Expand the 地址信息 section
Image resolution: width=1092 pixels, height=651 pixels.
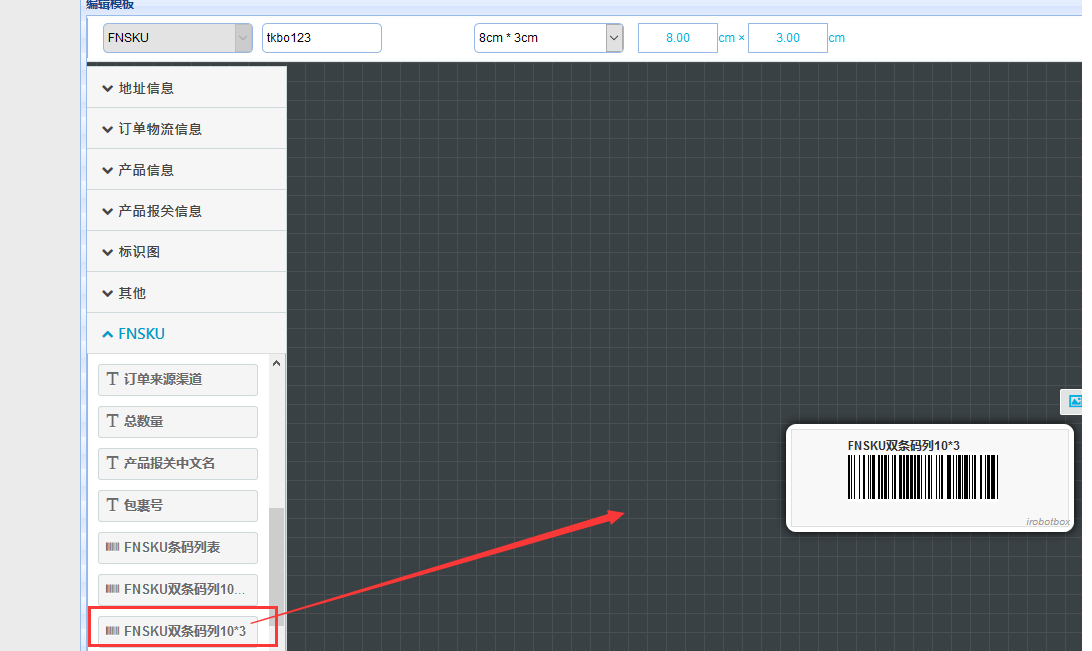pos(187,88)
